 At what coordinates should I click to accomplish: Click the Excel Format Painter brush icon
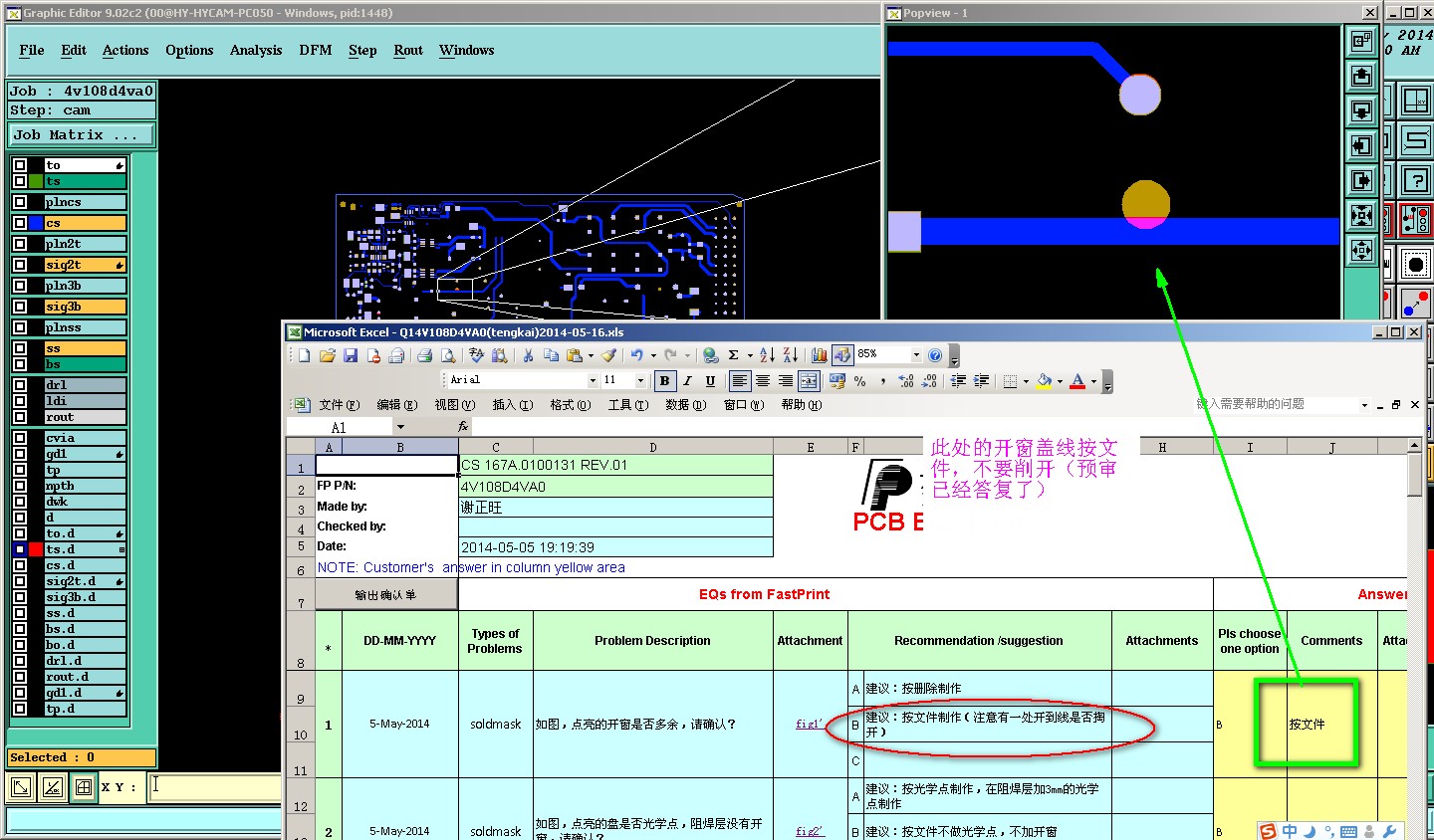tap(607, 355)
